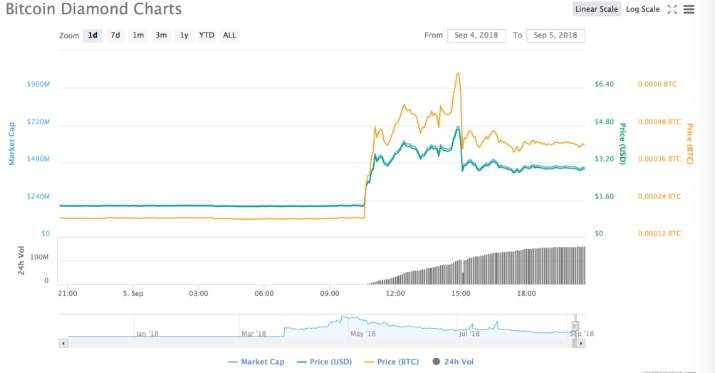Click the Bitcoin Diamond Charts heading
The width and height of the screenshot is (715, 373).
pos(93,9)
